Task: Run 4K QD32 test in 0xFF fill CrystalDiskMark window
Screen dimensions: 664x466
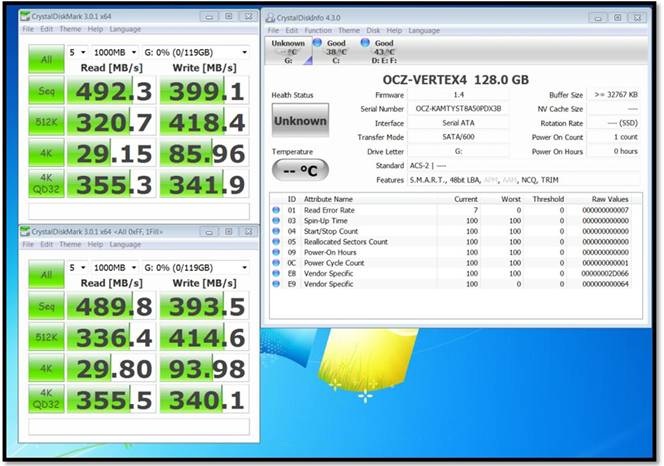Action: tap(46, 399)
